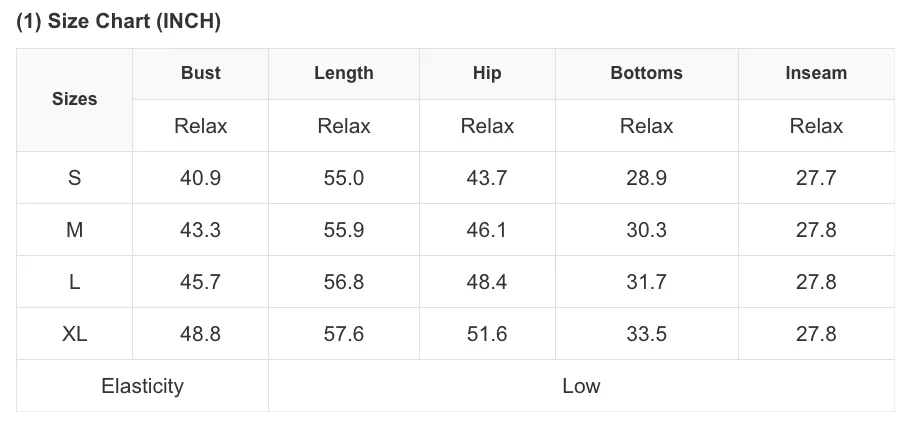Click the Low elasticity value cell

[x=581, y=386]
